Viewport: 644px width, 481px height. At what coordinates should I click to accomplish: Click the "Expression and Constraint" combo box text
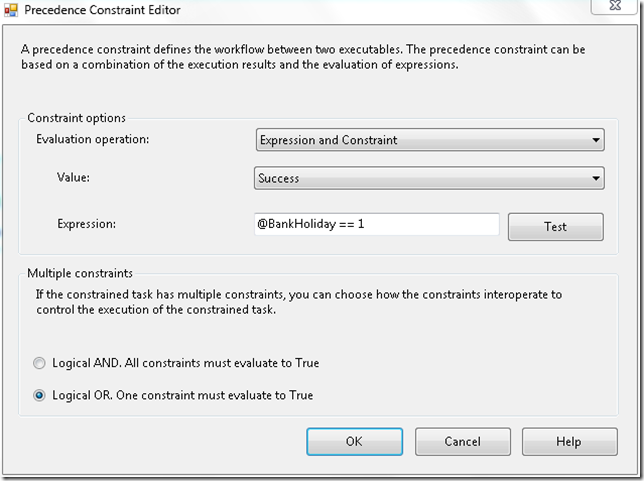click(x=328, y=140)
